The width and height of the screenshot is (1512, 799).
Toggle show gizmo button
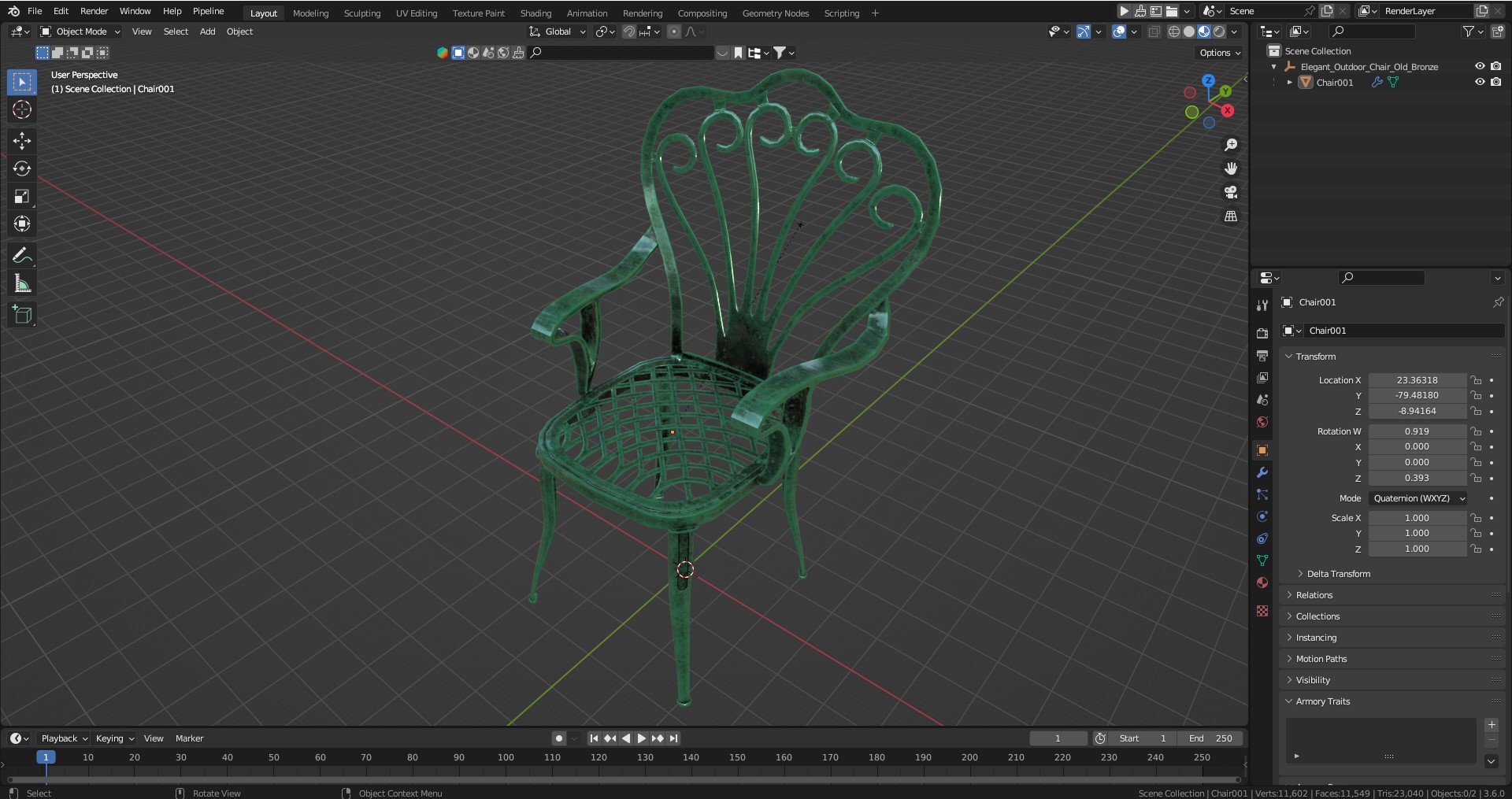[1084, 31]
